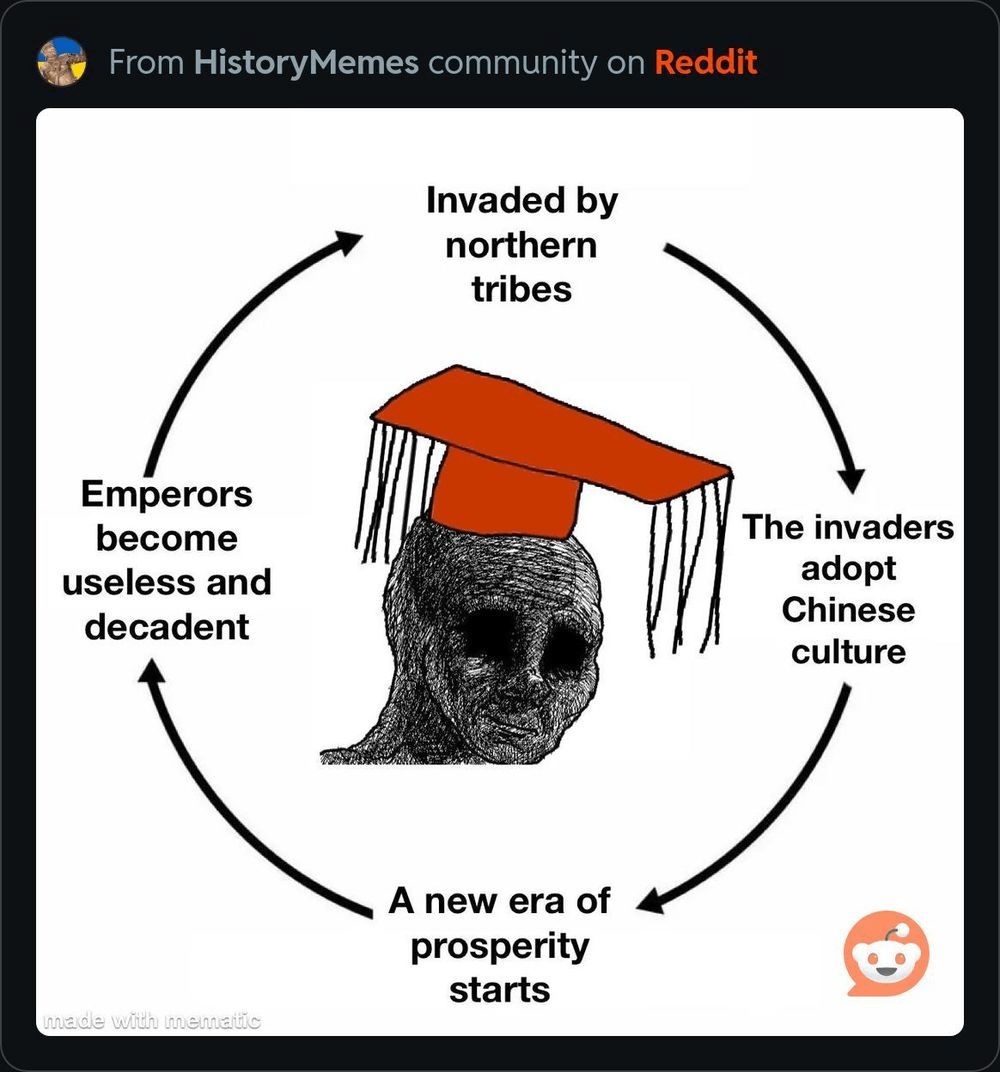Open the HistoryMemes community link
The width and height of the screenshot is (1000, 1072).
click(x=306, y=62)
